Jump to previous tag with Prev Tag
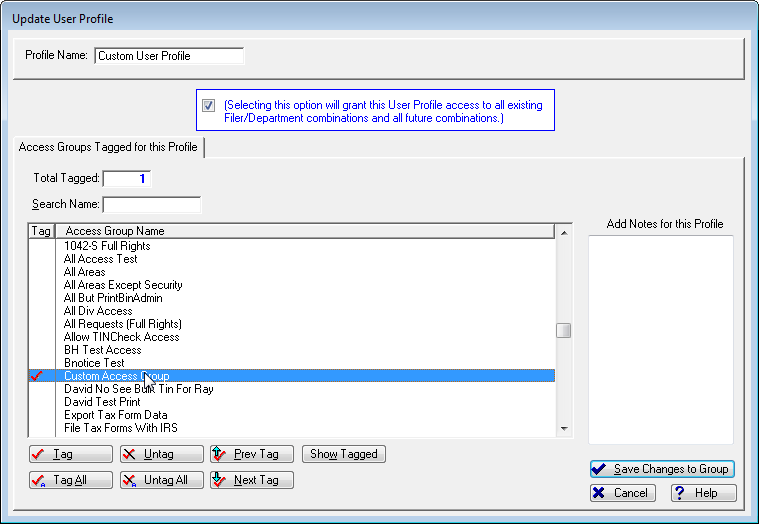759x524 pixels. point(251,454)
